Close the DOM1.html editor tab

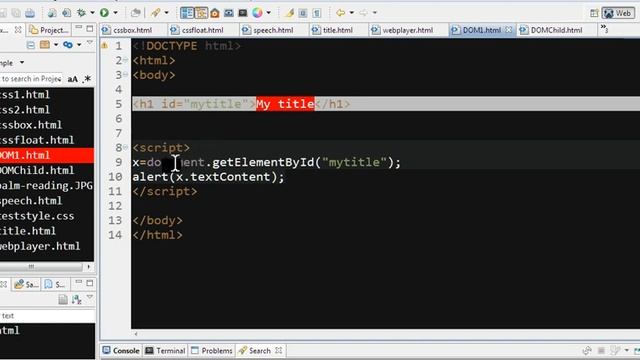pyautogui.click(x=509, y=30)
